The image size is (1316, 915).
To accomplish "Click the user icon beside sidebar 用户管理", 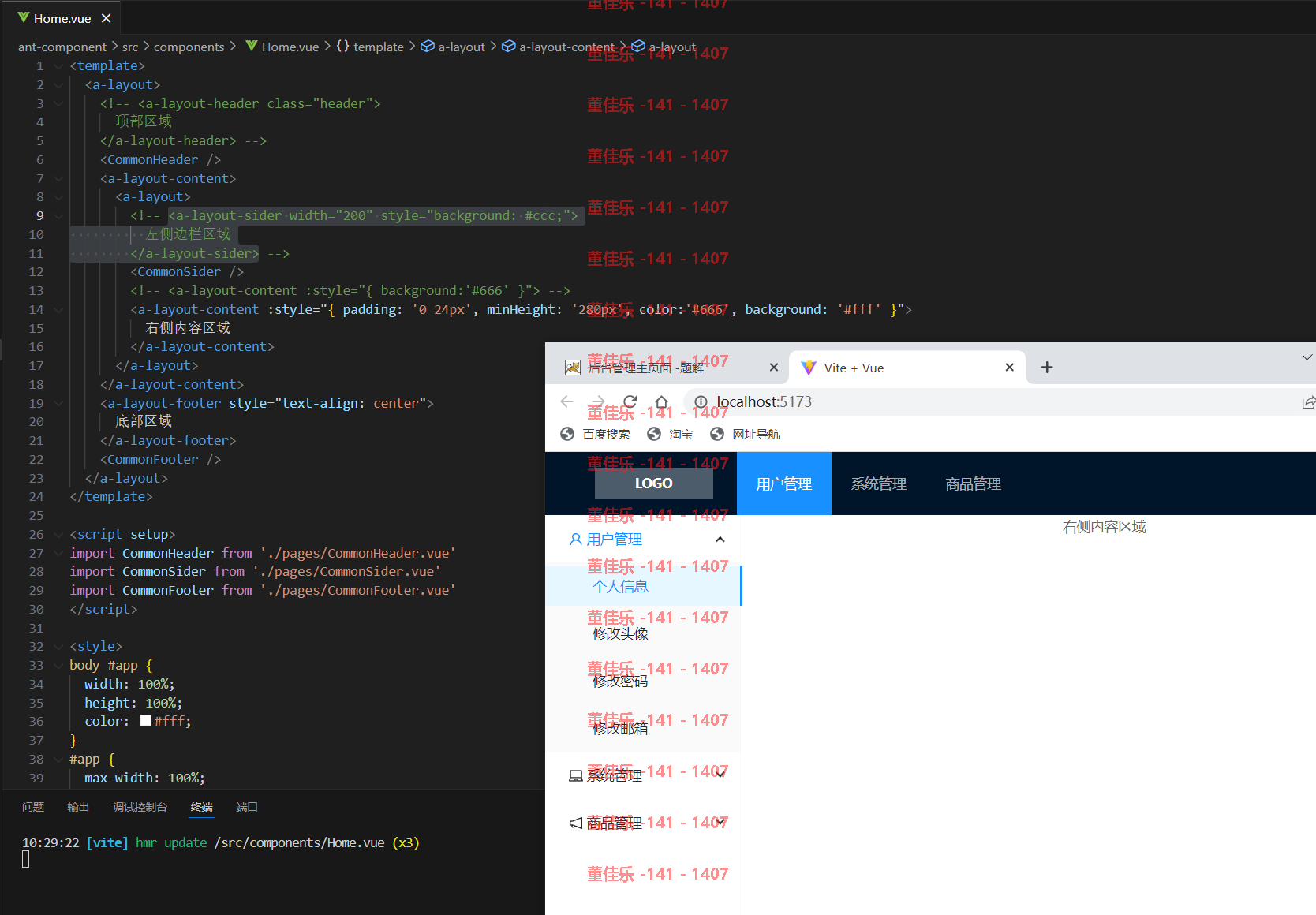I will click(x=576, y=540).
